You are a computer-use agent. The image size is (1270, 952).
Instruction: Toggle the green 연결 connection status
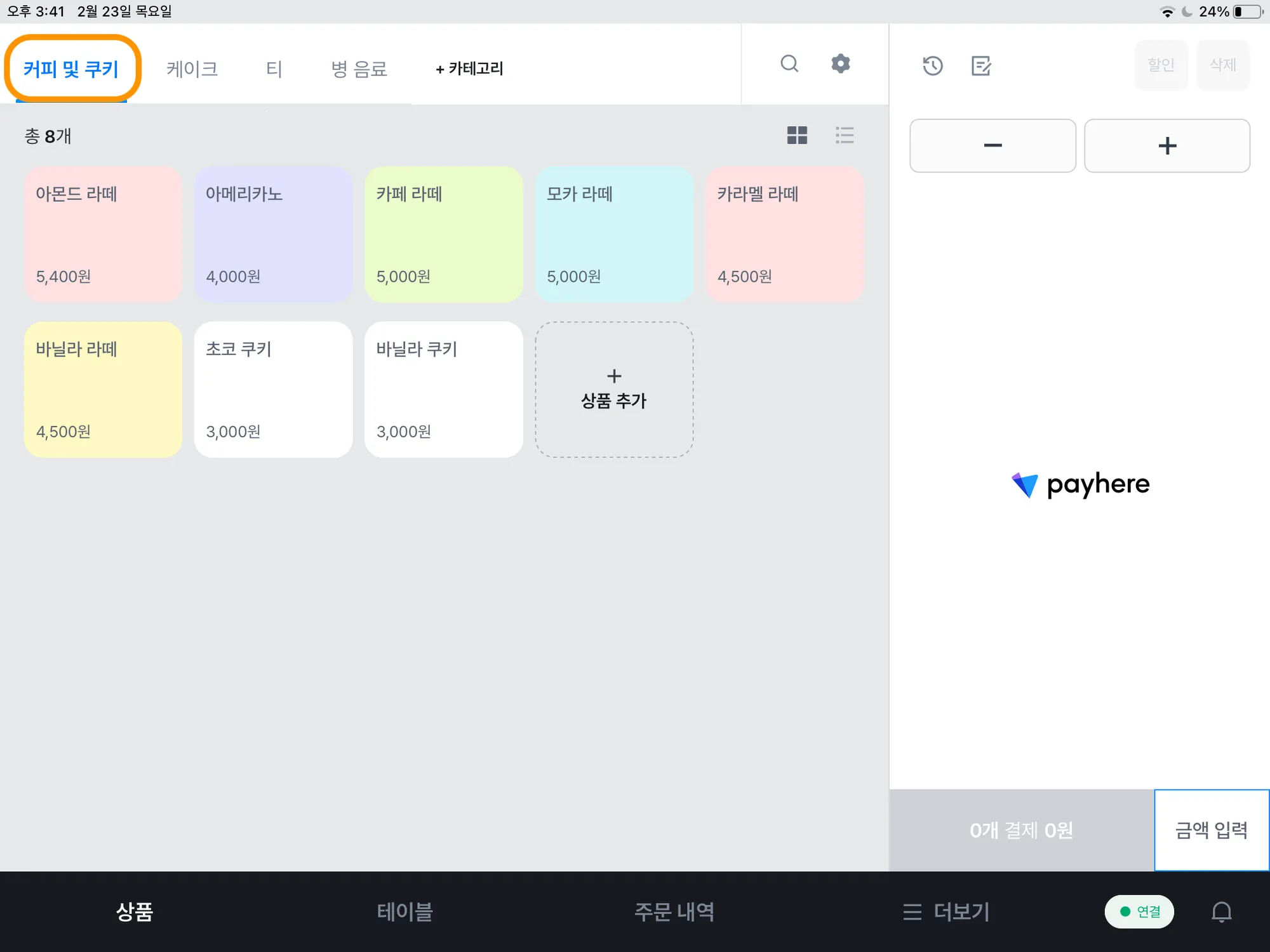(1139, 912)
